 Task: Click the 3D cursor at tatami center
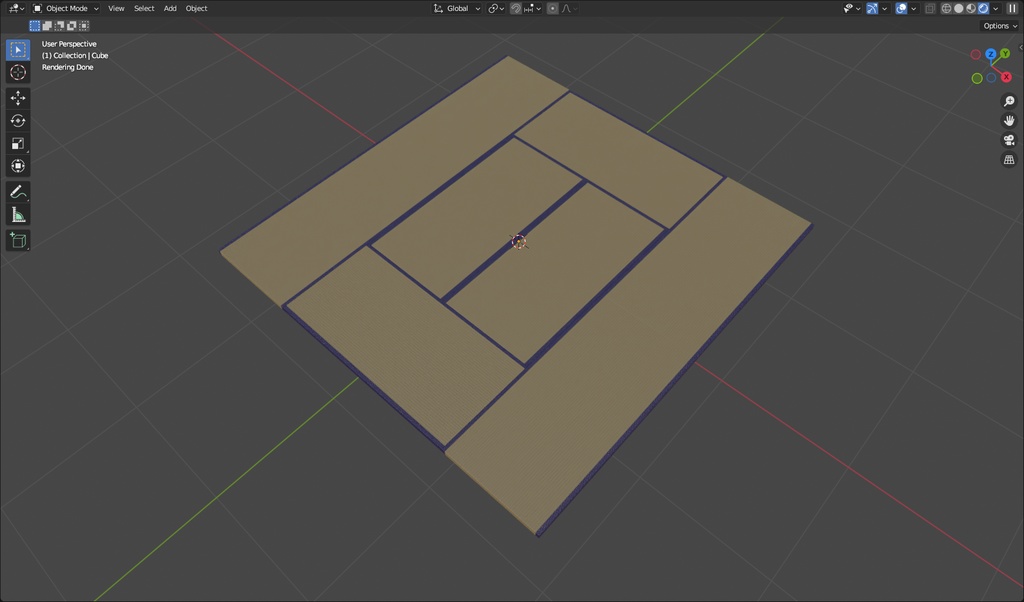pos(519,242)
